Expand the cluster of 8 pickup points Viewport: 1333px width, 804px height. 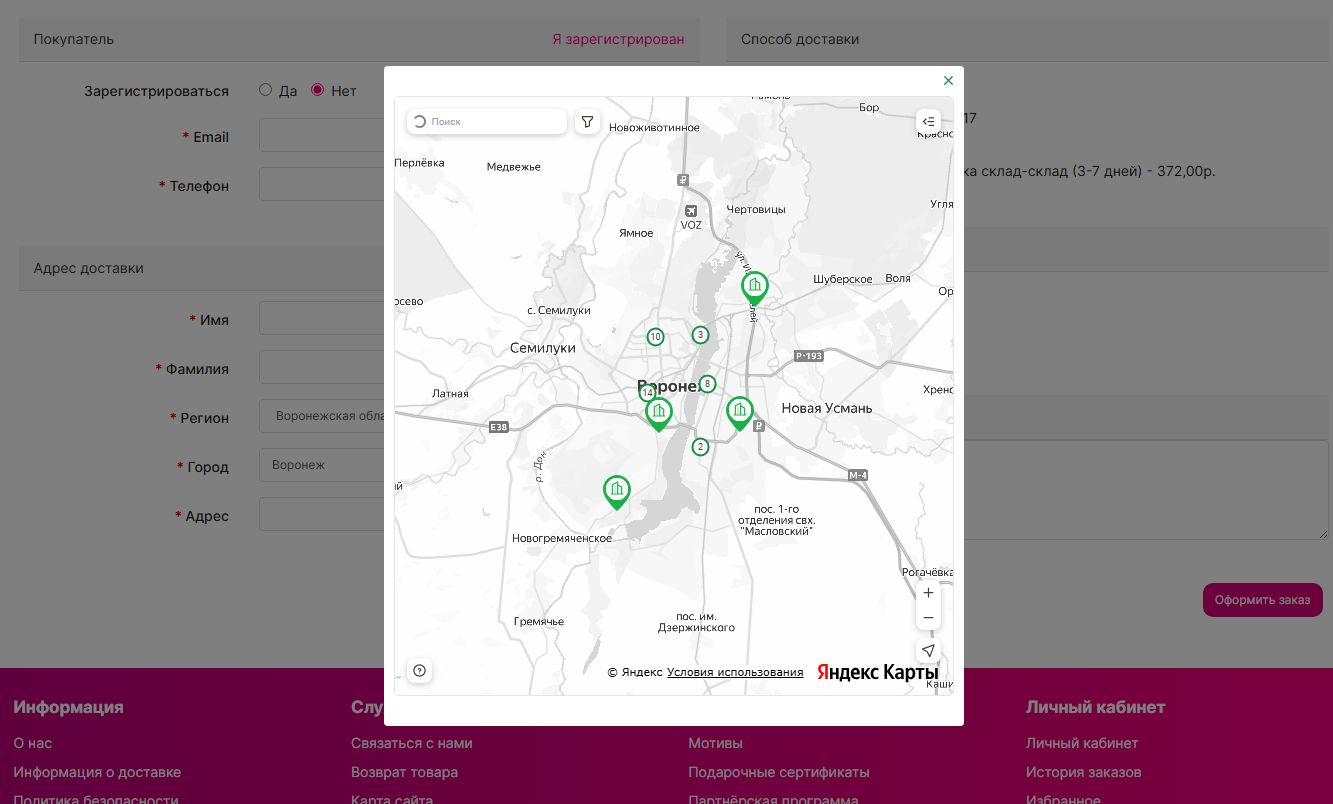click(x=707, y=384)
